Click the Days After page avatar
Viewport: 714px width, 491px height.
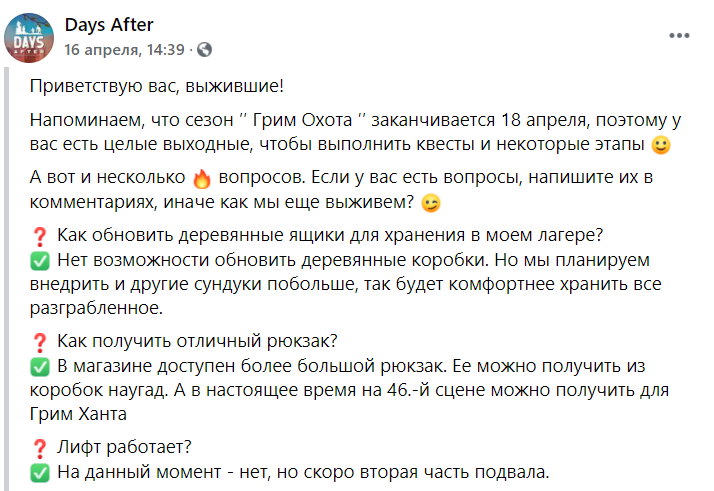[30, 37]
